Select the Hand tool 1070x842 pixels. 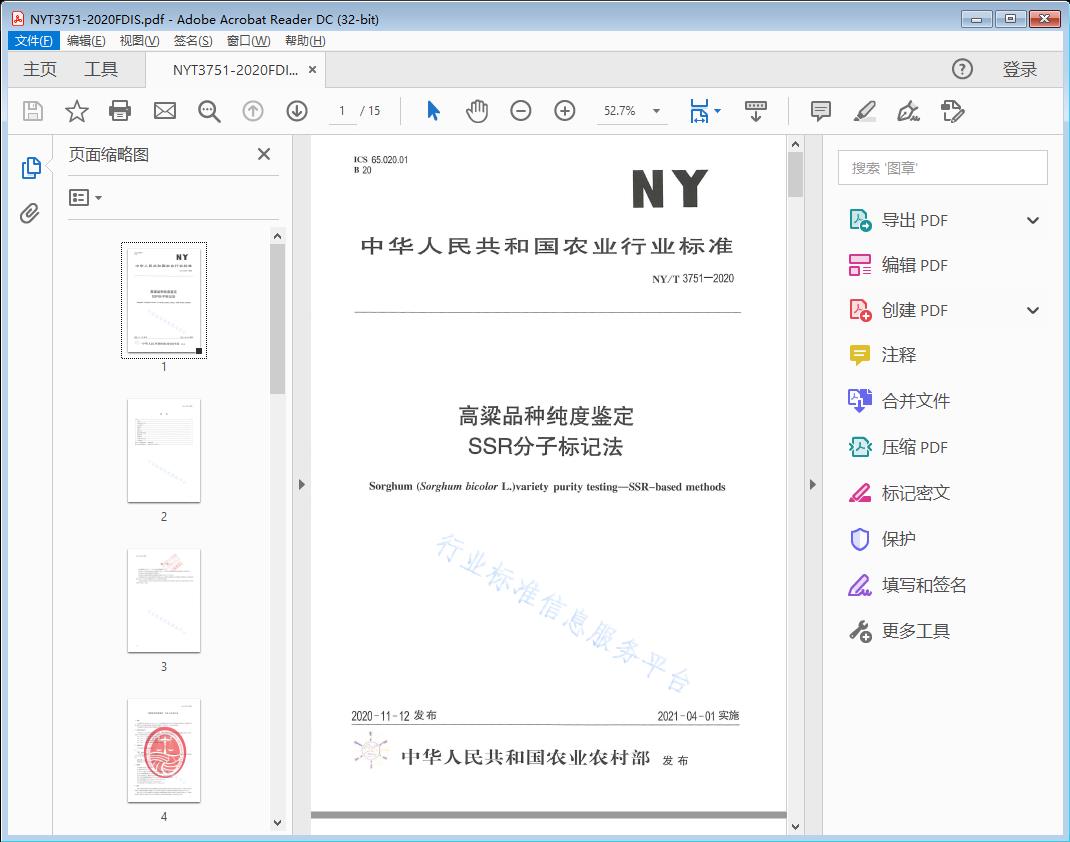point(477,111)
